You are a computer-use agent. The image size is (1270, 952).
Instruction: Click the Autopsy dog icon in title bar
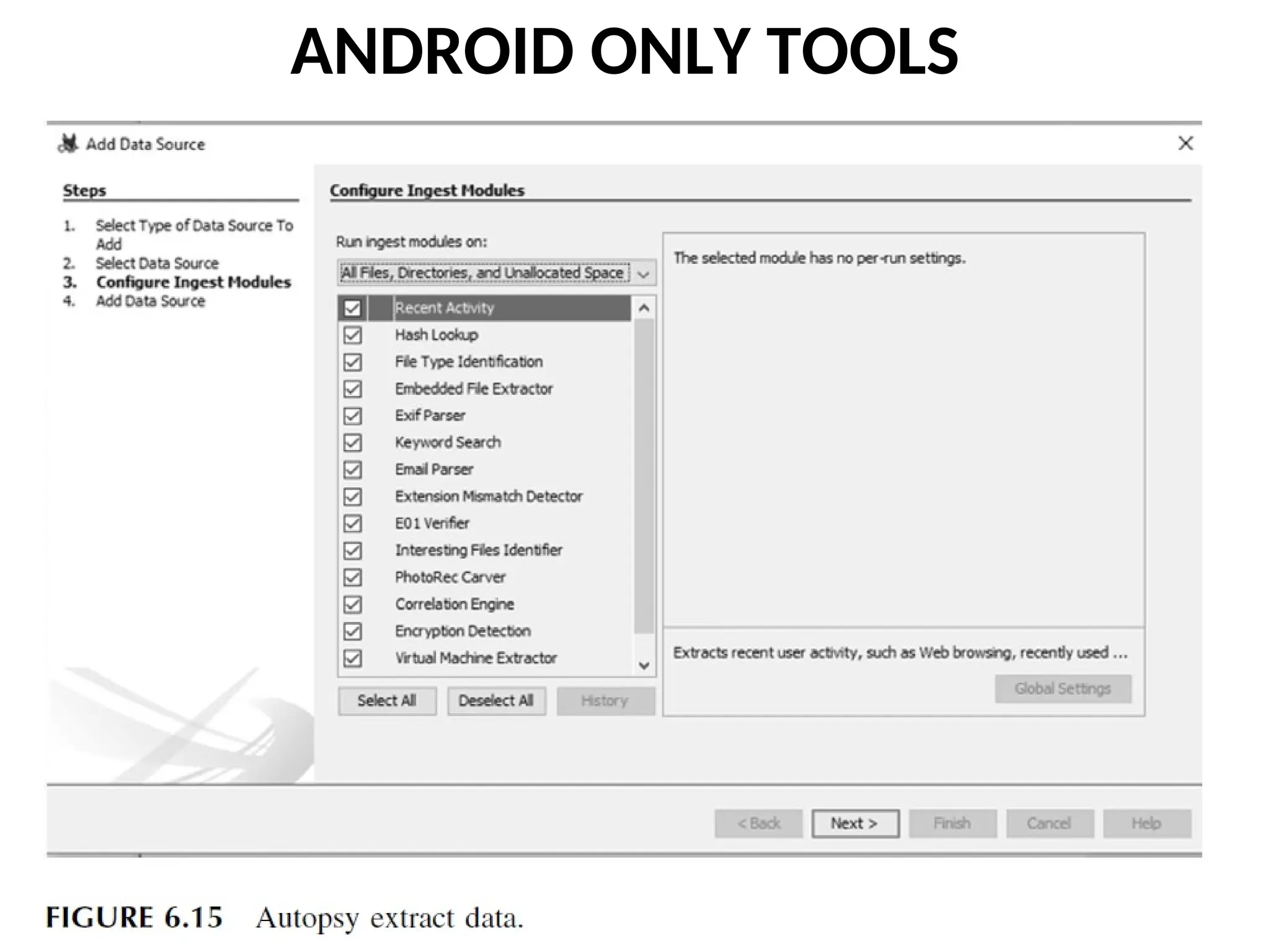click(x=68, y=144)
